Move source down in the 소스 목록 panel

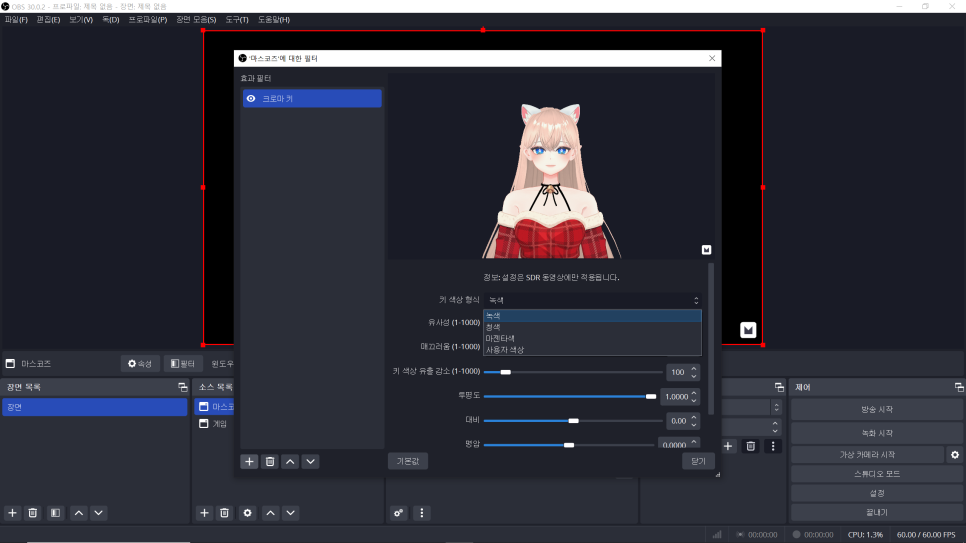coord(291,513)
